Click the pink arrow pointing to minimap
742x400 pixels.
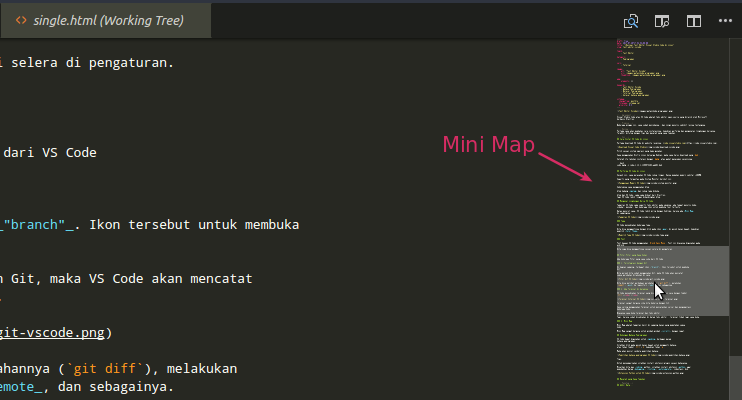tap(565, 167)
